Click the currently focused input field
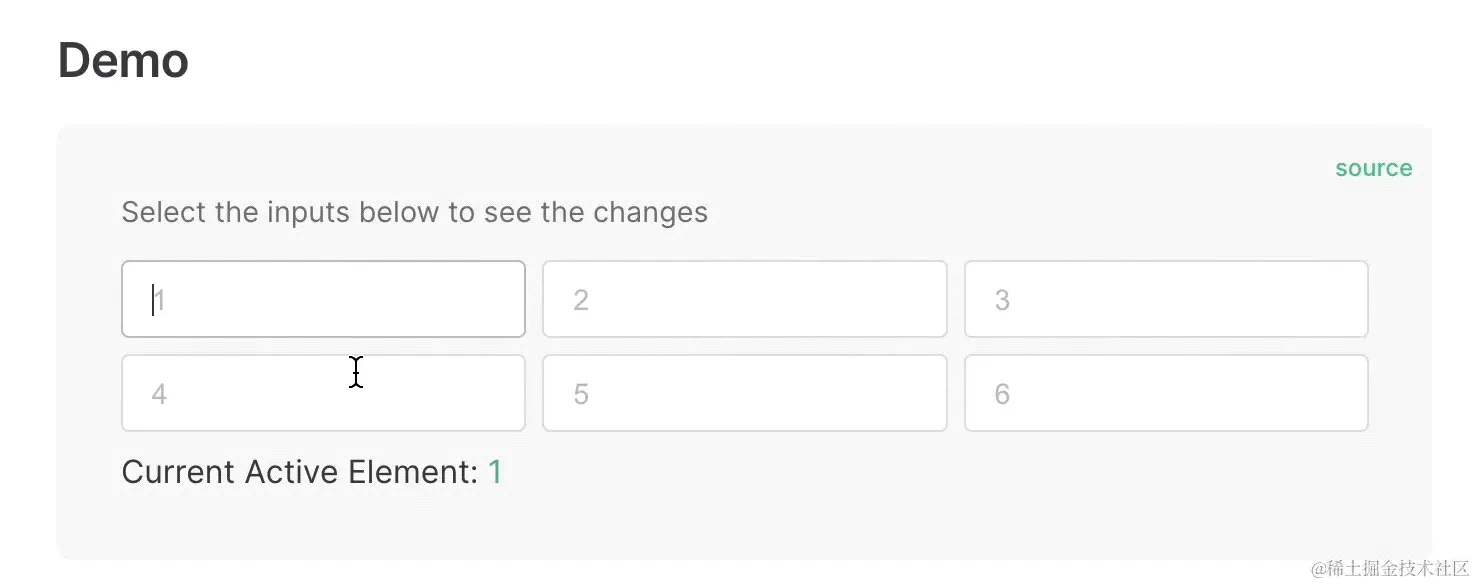This screenshot has height=584, width=1476. [323, 299]
